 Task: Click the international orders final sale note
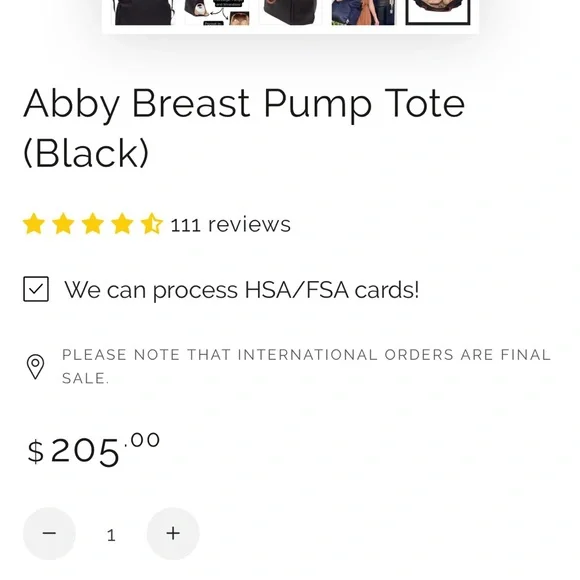click(x=306, y=367)
